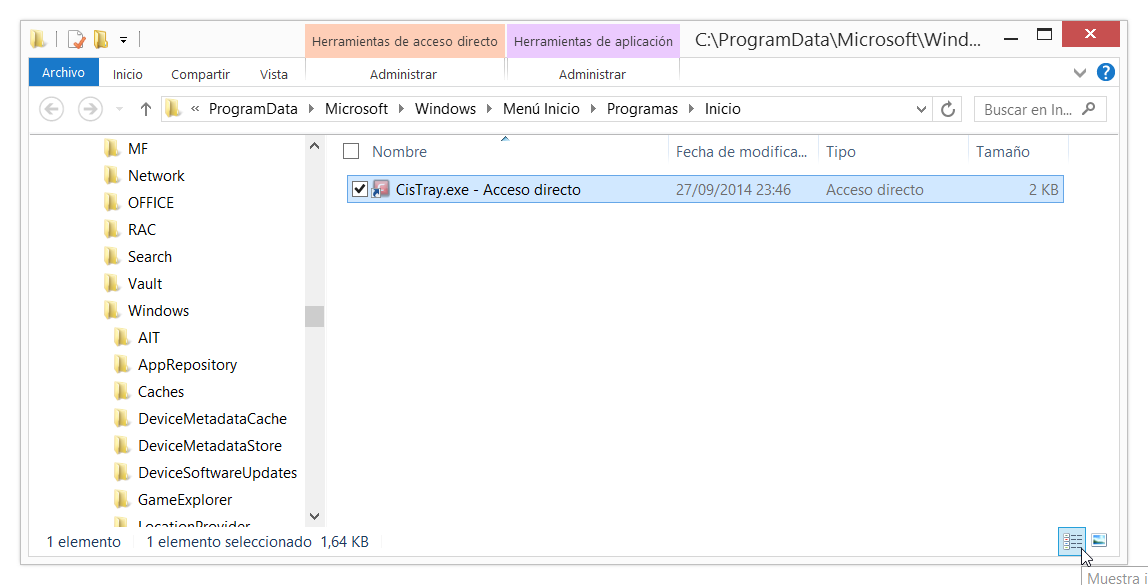Viewport: 1148px width, 585px height.
Task: Expand the ribbon with the chevron
Action: (1080, 72)
